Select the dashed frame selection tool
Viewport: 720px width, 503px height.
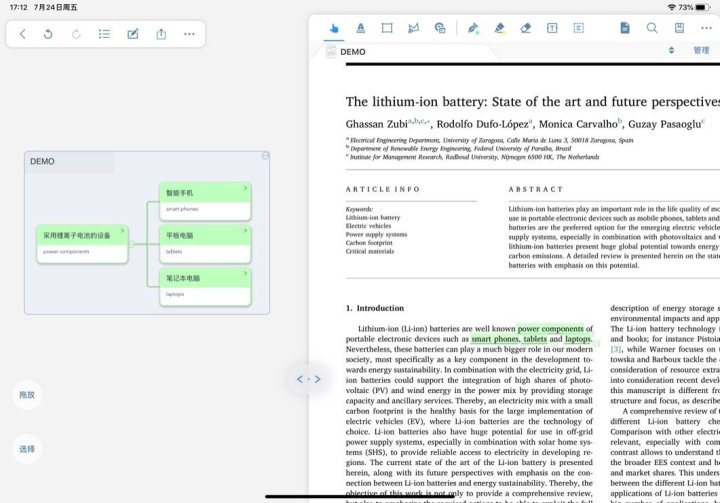pyautogui.click(x=579, y=28)
